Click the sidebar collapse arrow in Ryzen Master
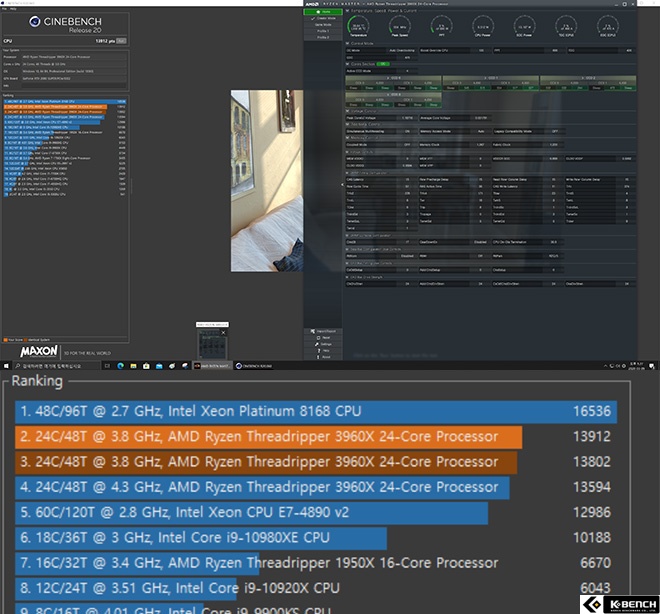Screen dimensions: 660x614 [x=342, y=184]
